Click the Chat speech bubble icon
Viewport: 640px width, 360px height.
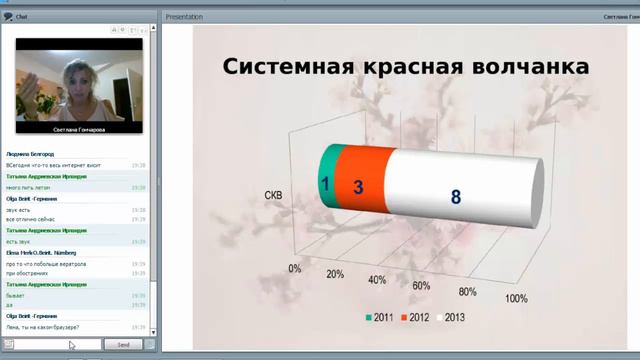point(8,17)
